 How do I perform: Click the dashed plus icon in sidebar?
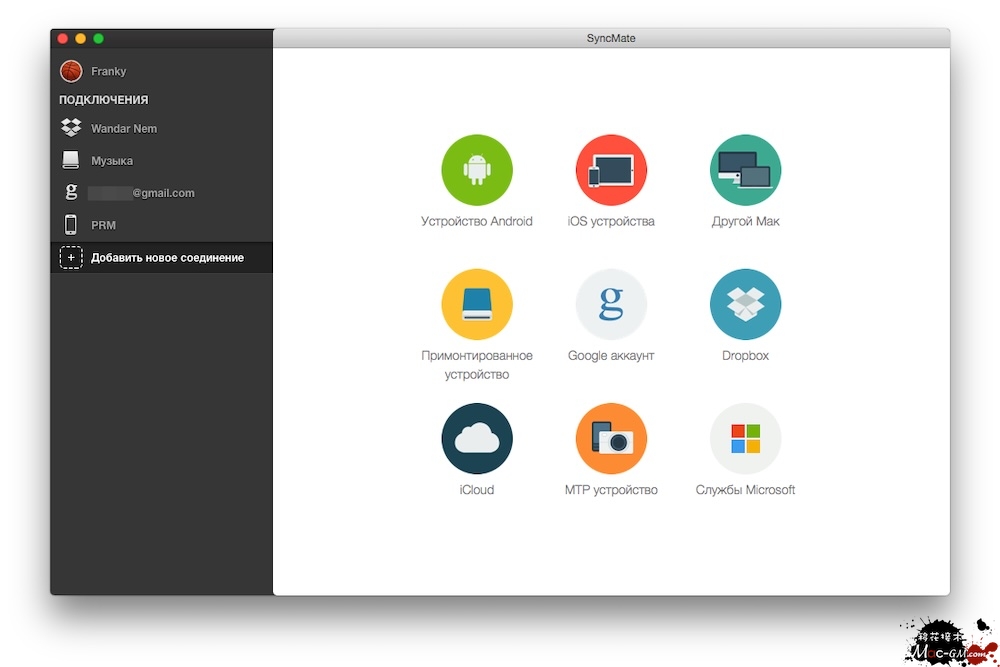tap(71, 258)
